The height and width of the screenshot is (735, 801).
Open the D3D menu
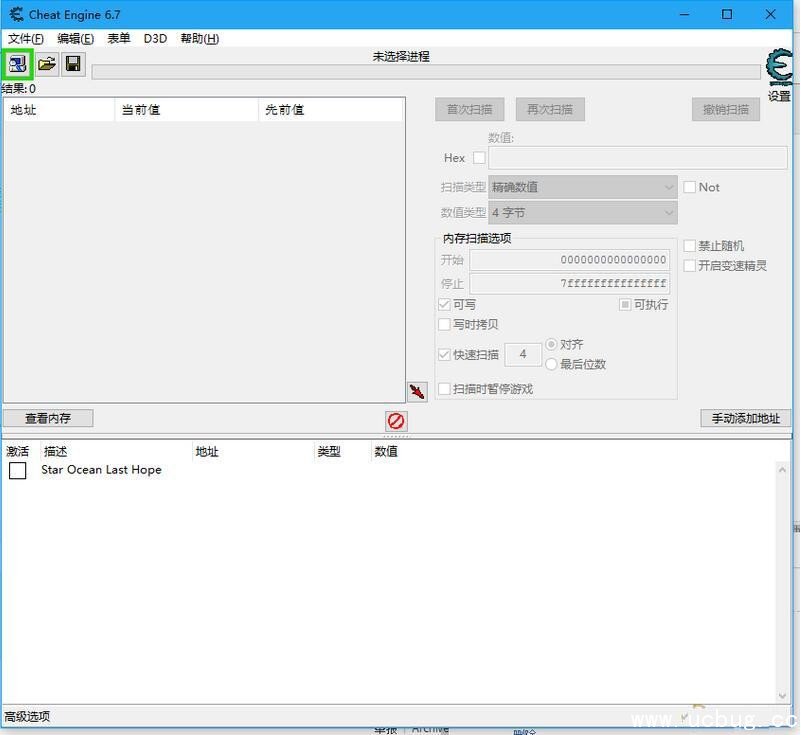coord(155,39)
